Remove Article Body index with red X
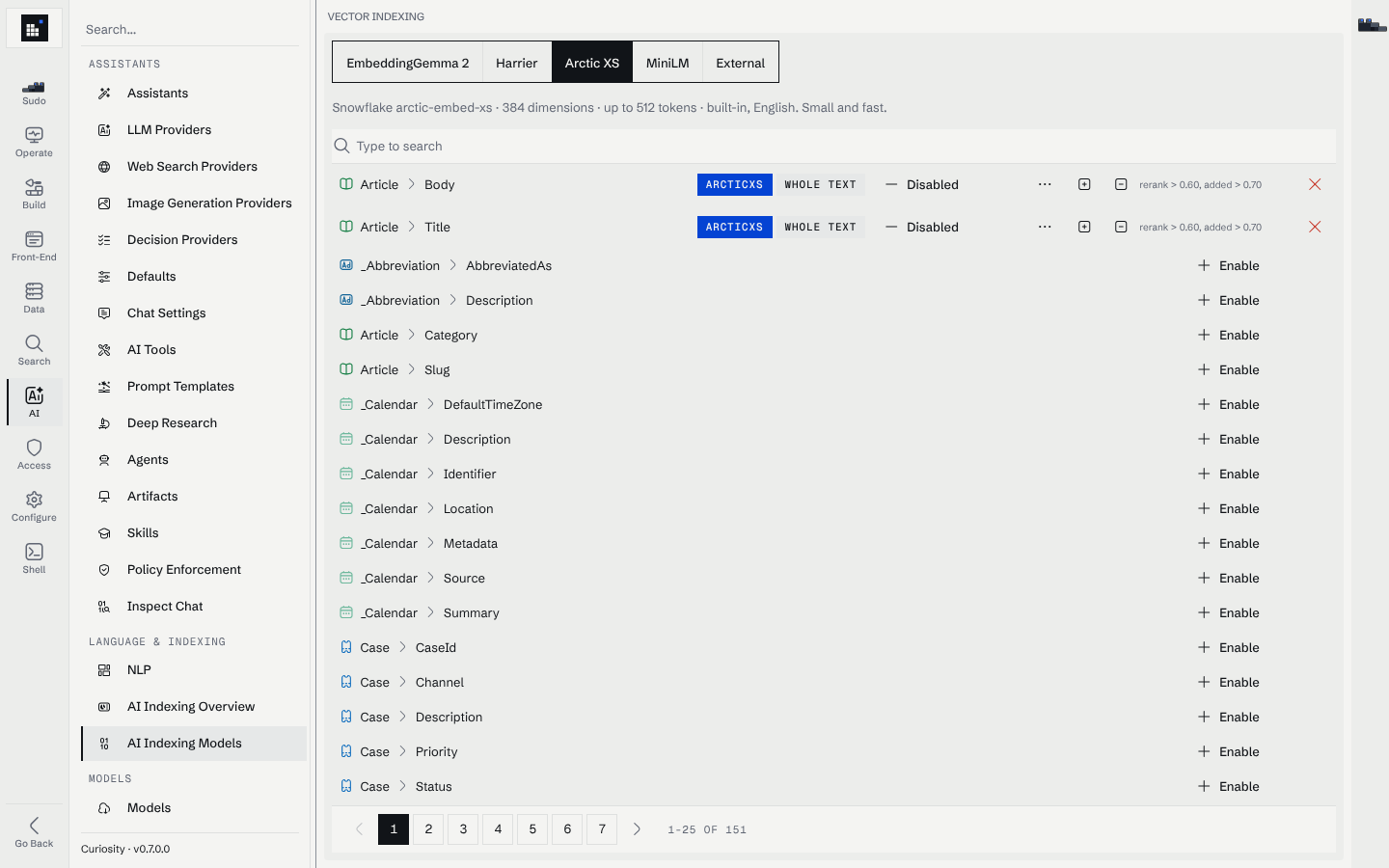The width and height of the screenshot is (1389, 868). pos(1315,184)
